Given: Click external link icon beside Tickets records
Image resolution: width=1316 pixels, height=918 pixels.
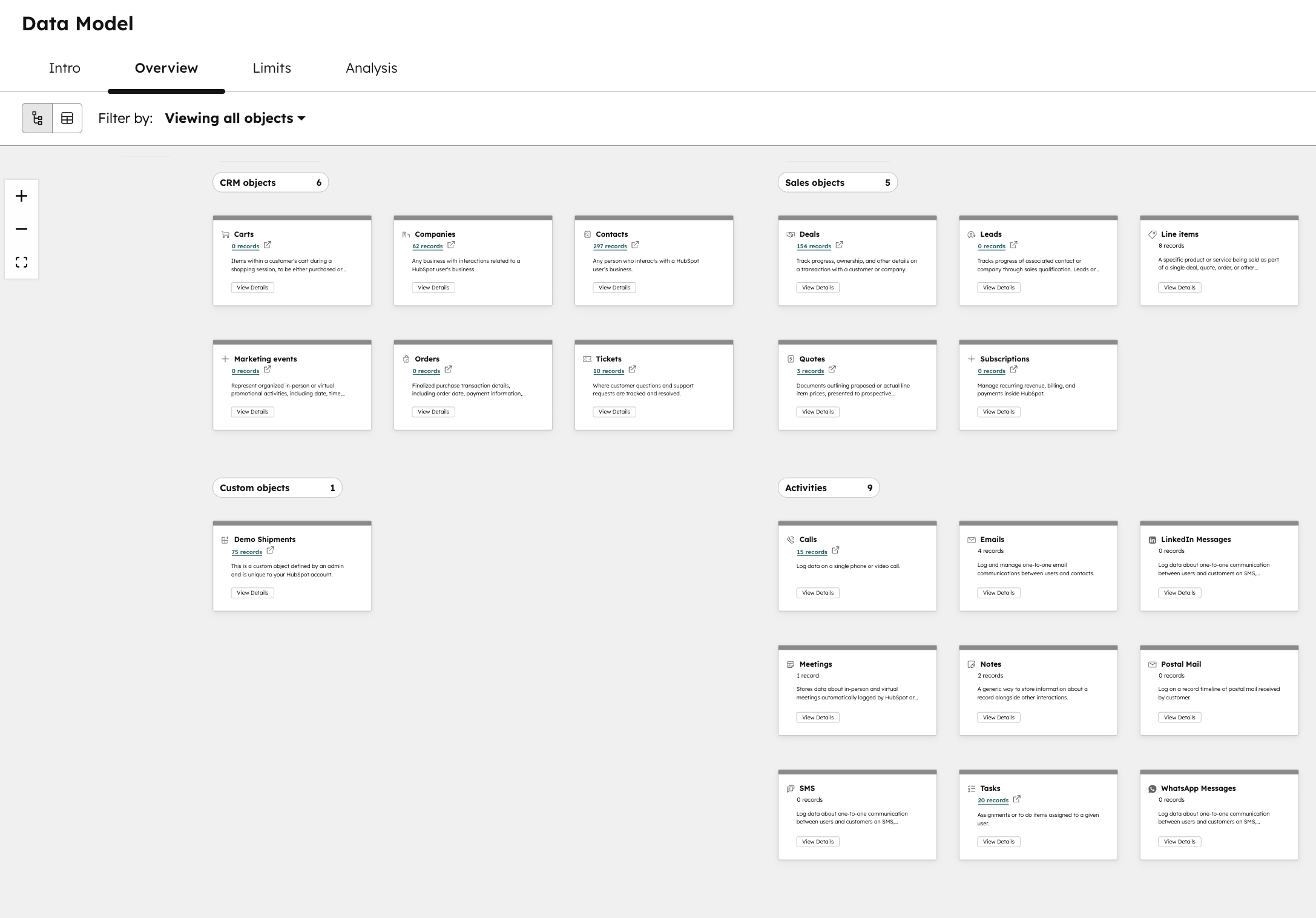Looking at the screenshot, I should point(632,369).
